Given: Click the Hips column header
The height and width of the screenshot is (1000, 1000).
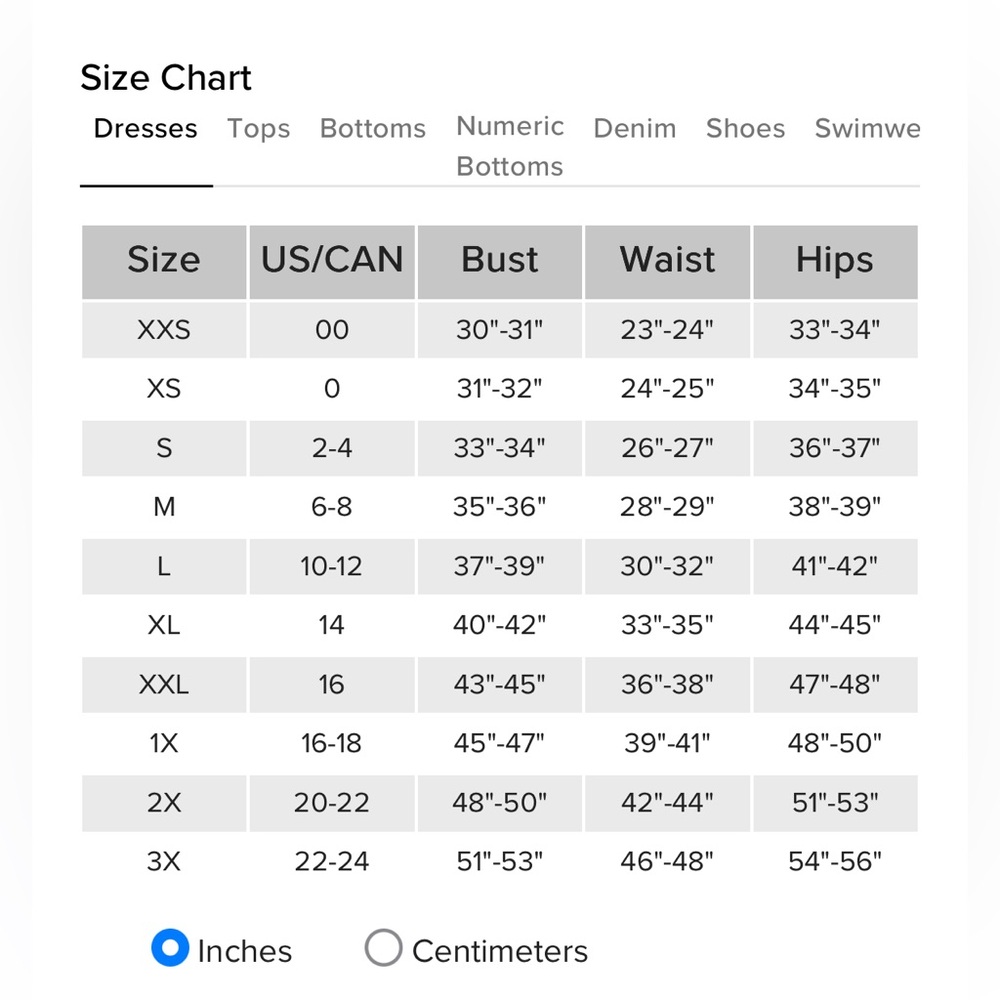Looking at the screenshot, I should pyautogui.click(x=835, y=260).
